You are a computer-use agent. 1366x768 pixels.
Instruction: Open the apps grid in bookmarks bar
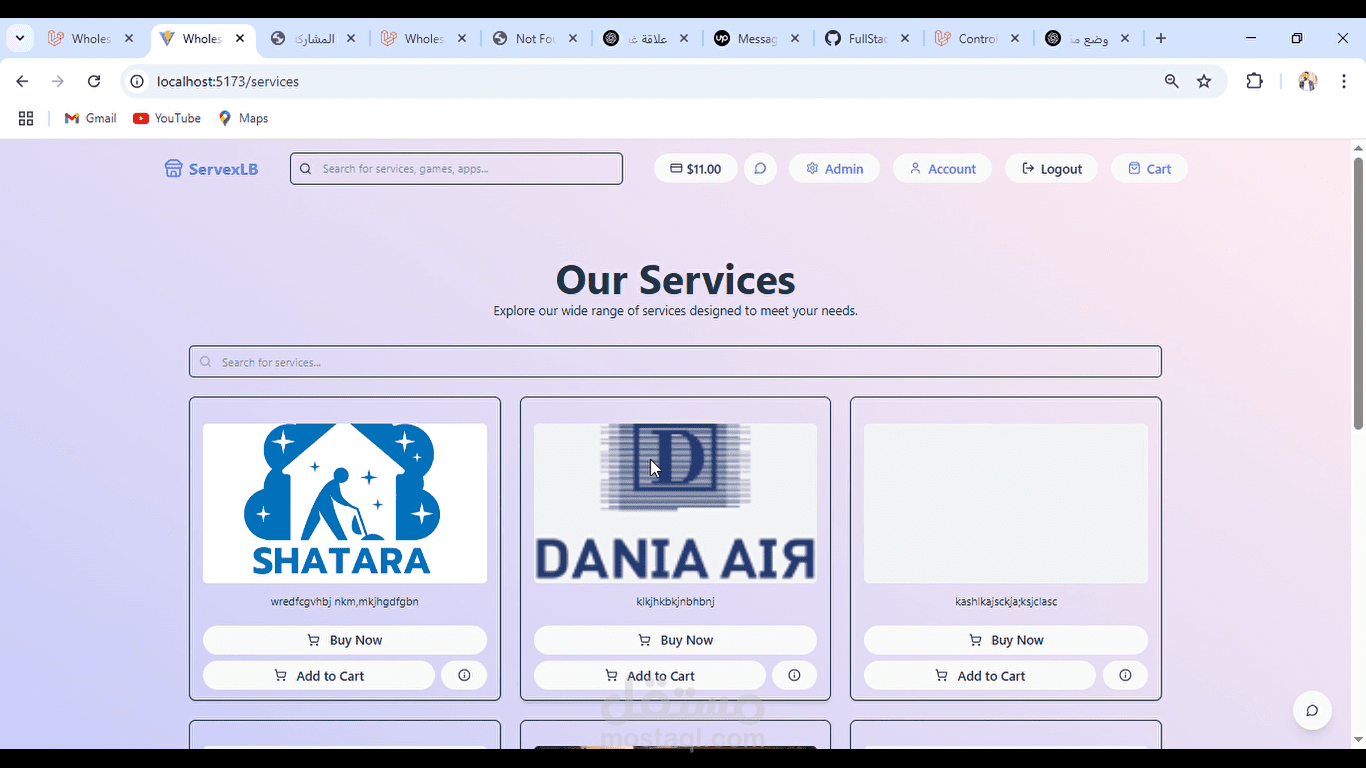(26, 118)
